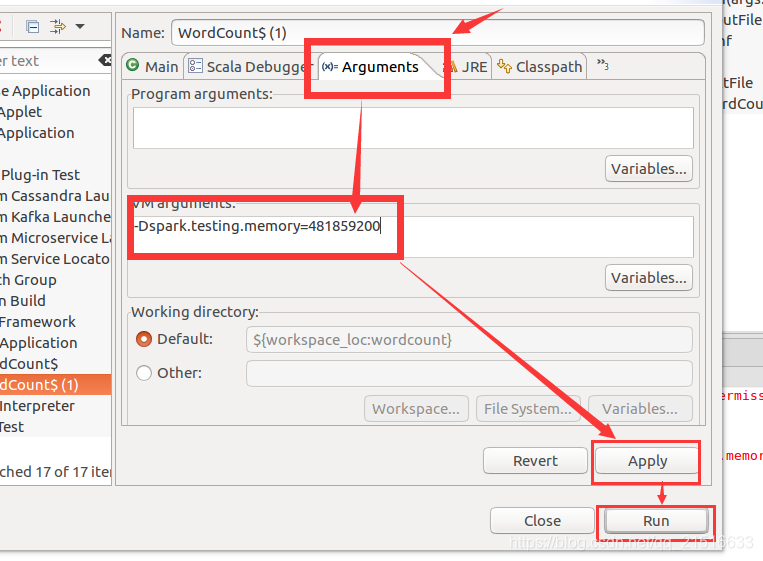Click the Name field containing WordCount$ (1)
Viewport: 763px width, 561px height.
pos(437,33)
